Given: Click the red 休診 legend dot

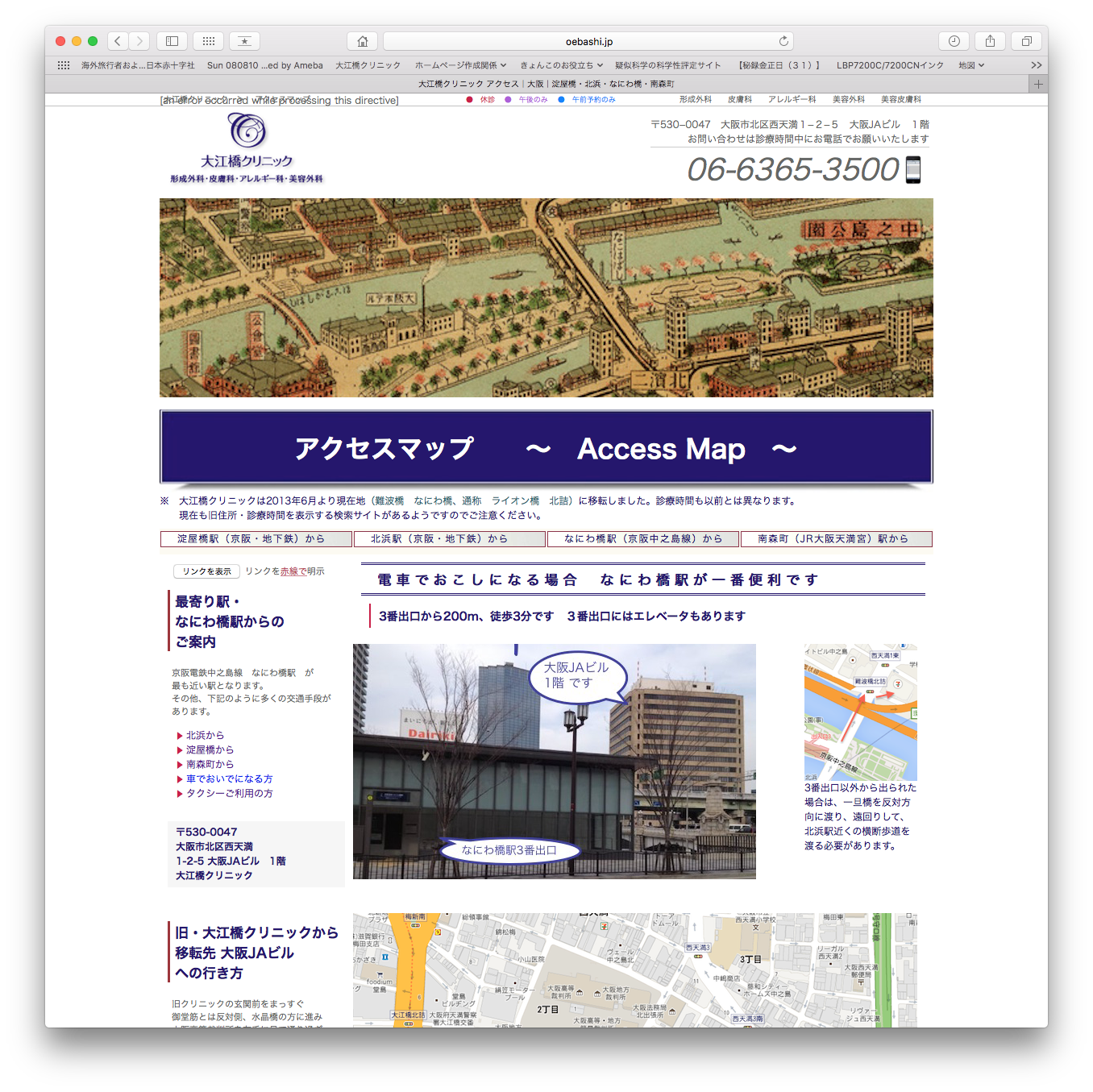Looking at the screenshot, I should [469, 100].
